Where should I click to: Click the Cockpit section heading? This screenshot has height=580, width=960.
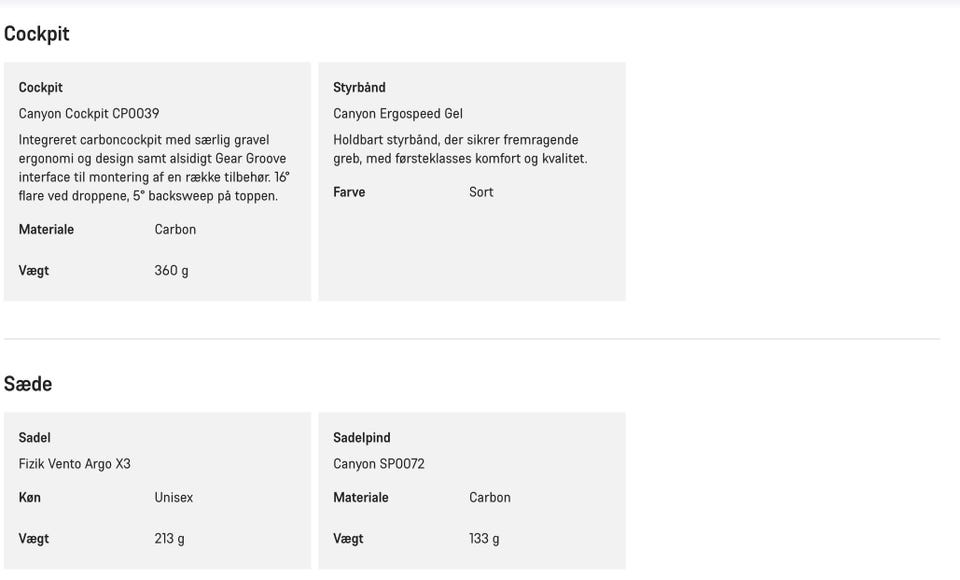tap(37, 34)
